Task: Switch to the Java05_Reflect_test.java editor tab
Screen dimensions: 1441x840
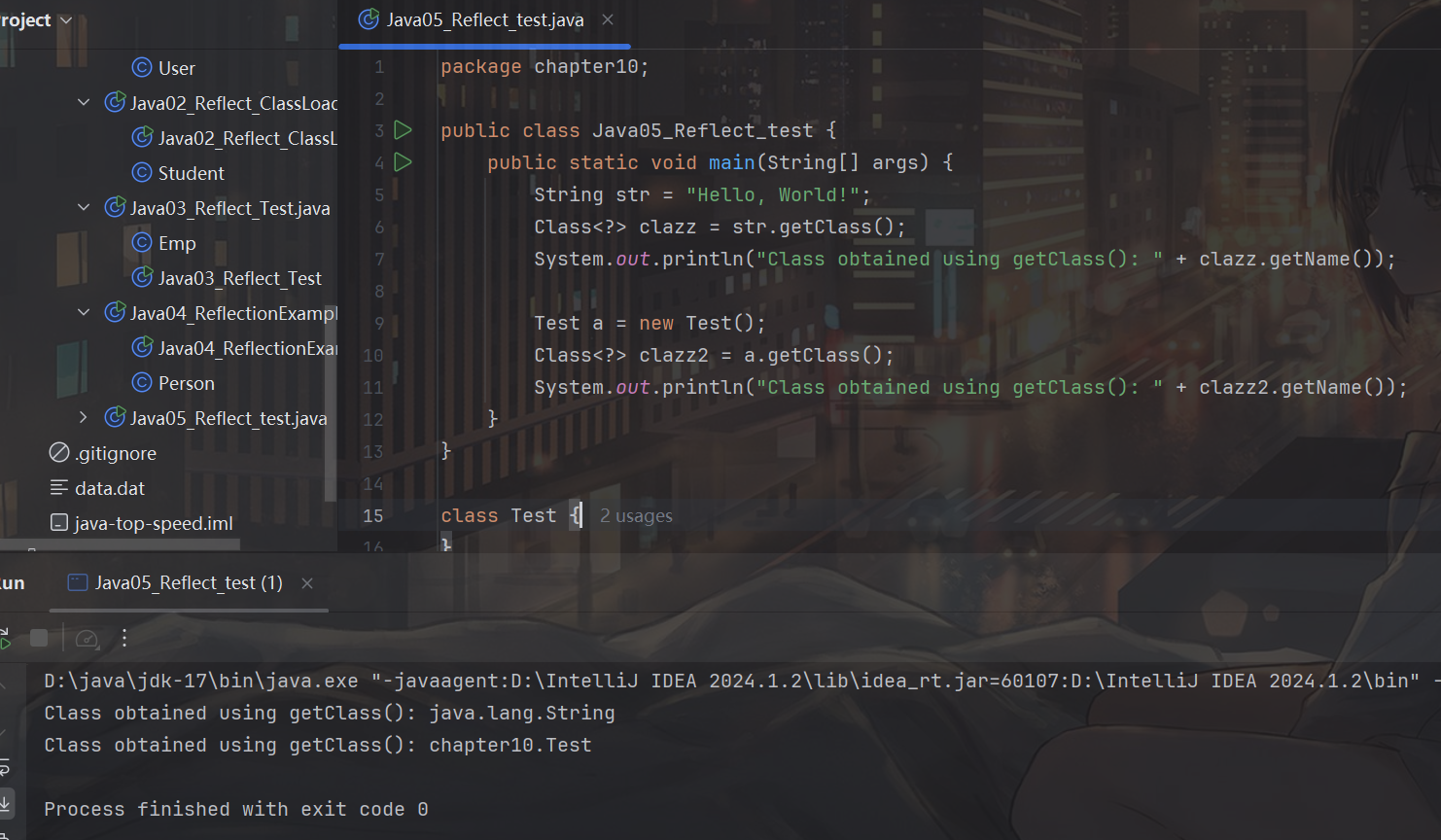Action: (483, 19)
